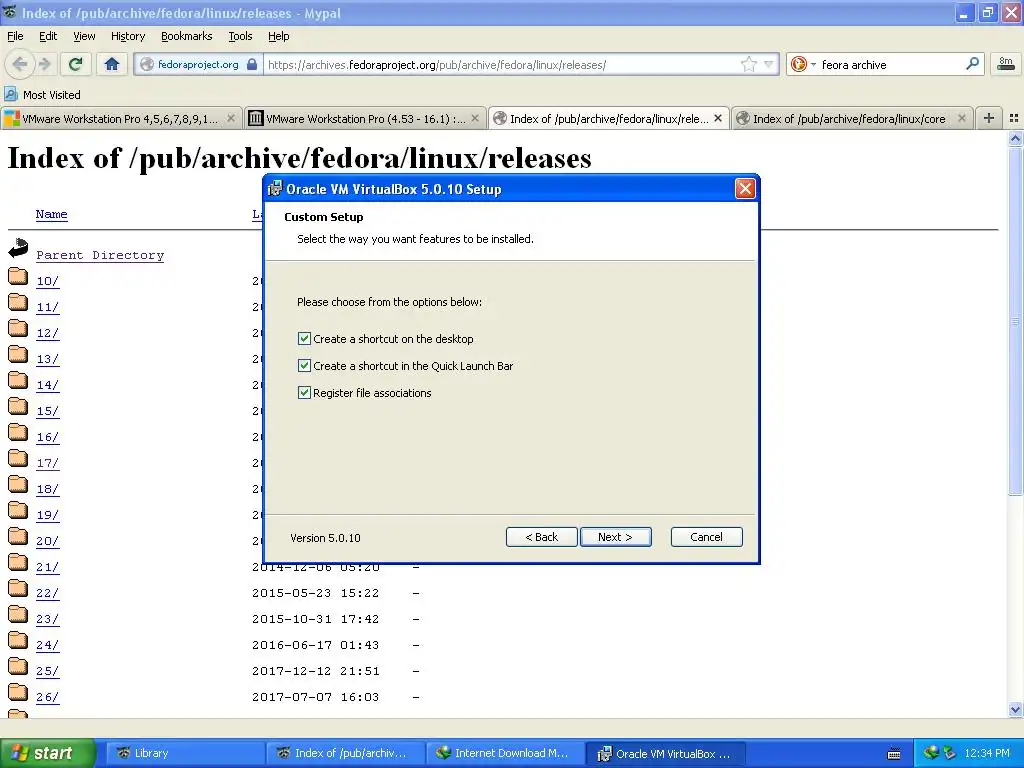Image resolution: width=1024 pixels, height=768 pixels.
Task: Open the Bookmarks menu
Action: (186, 36)
